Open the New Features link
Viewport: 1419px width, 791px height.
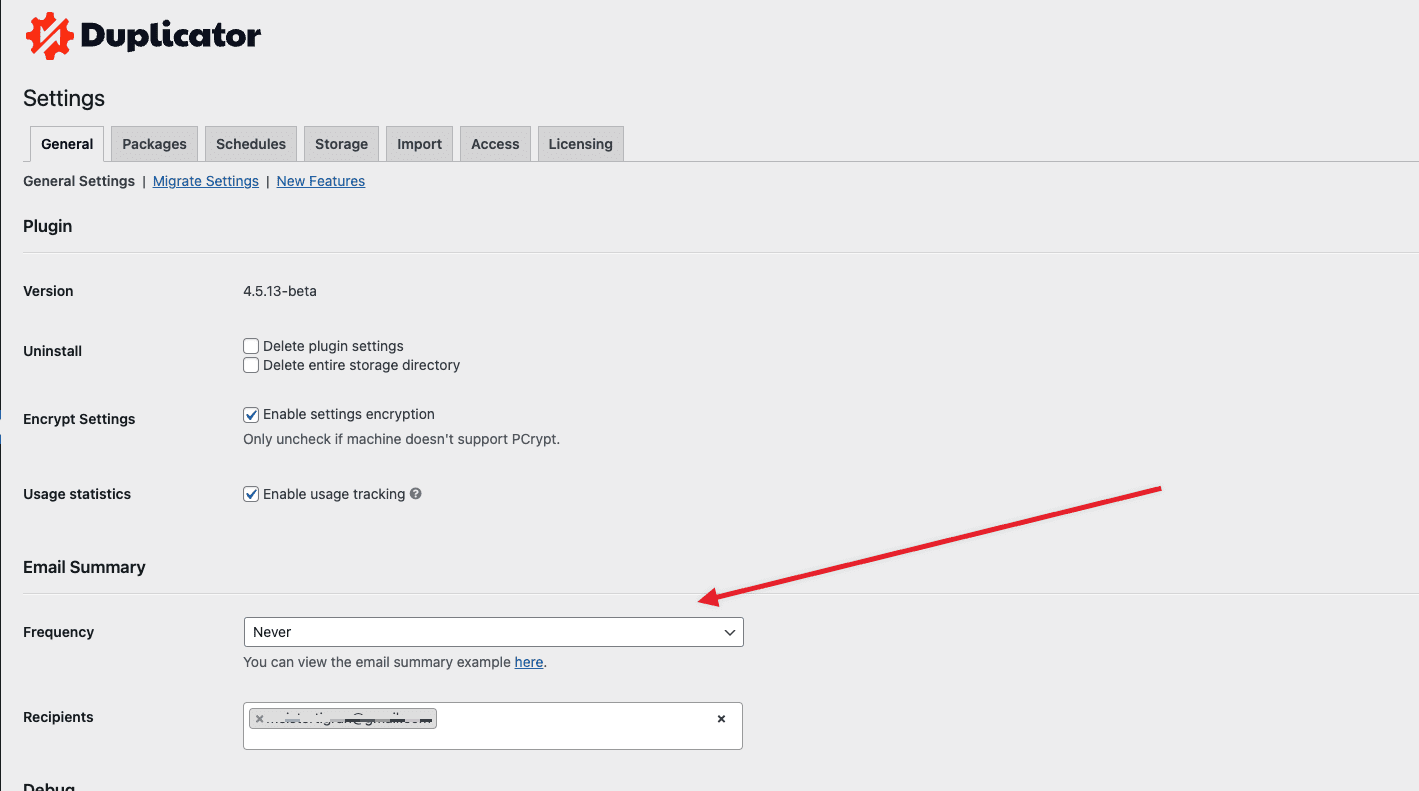tap(320, 181)
